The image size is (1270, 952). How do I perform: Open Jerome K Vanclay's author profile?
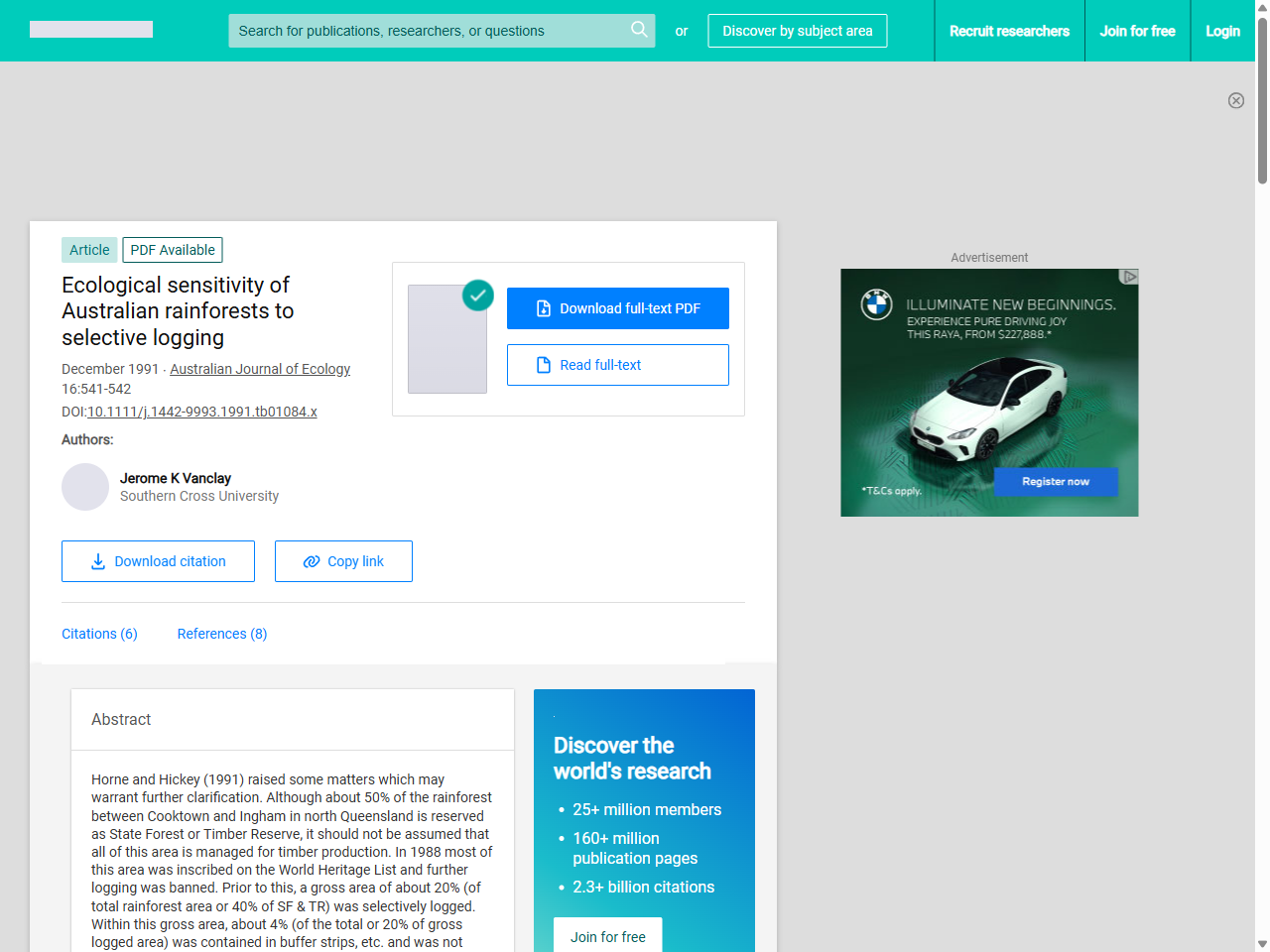(x=175, y=478)
